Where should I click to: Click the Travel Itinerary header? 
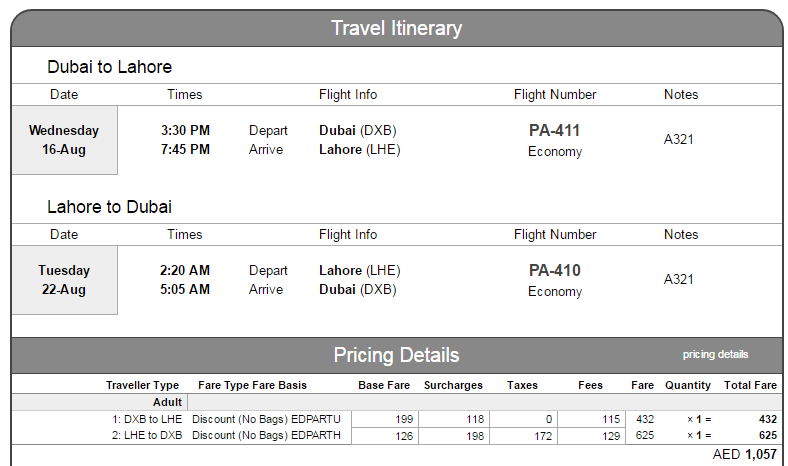click(x=397, y=28)
